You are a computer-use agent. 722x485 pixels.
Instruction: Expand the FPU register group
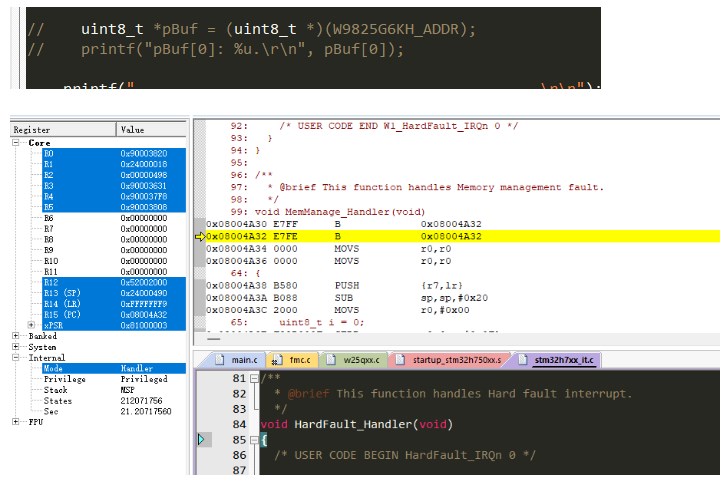coord(16,422)
